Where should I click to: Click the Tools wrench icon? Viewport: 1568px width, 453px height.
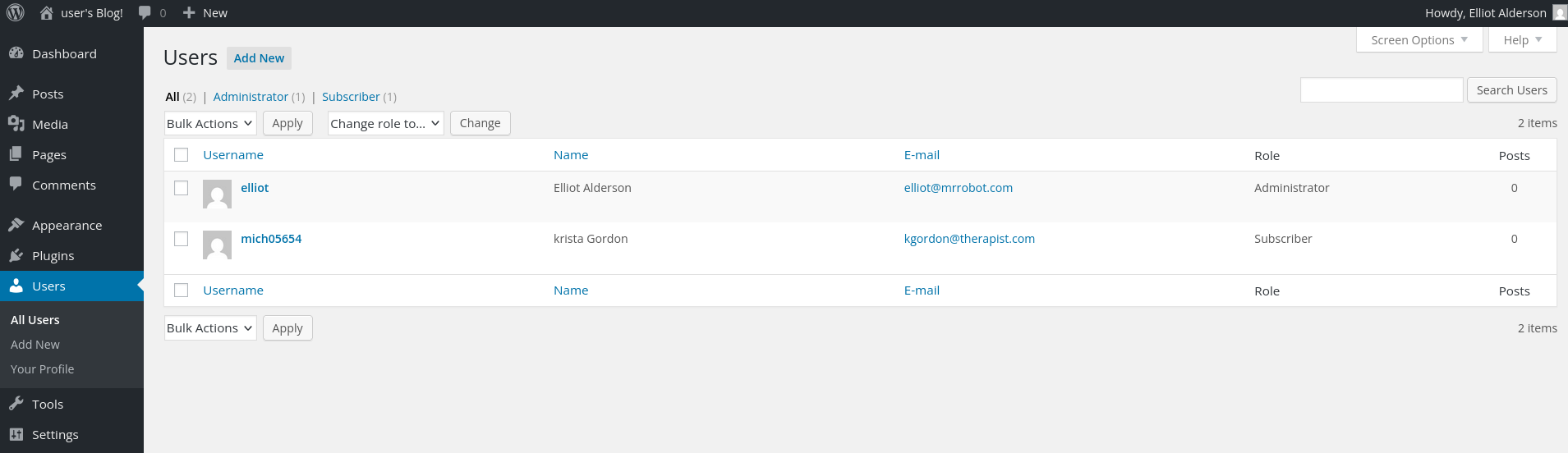(x=16, y=404)
